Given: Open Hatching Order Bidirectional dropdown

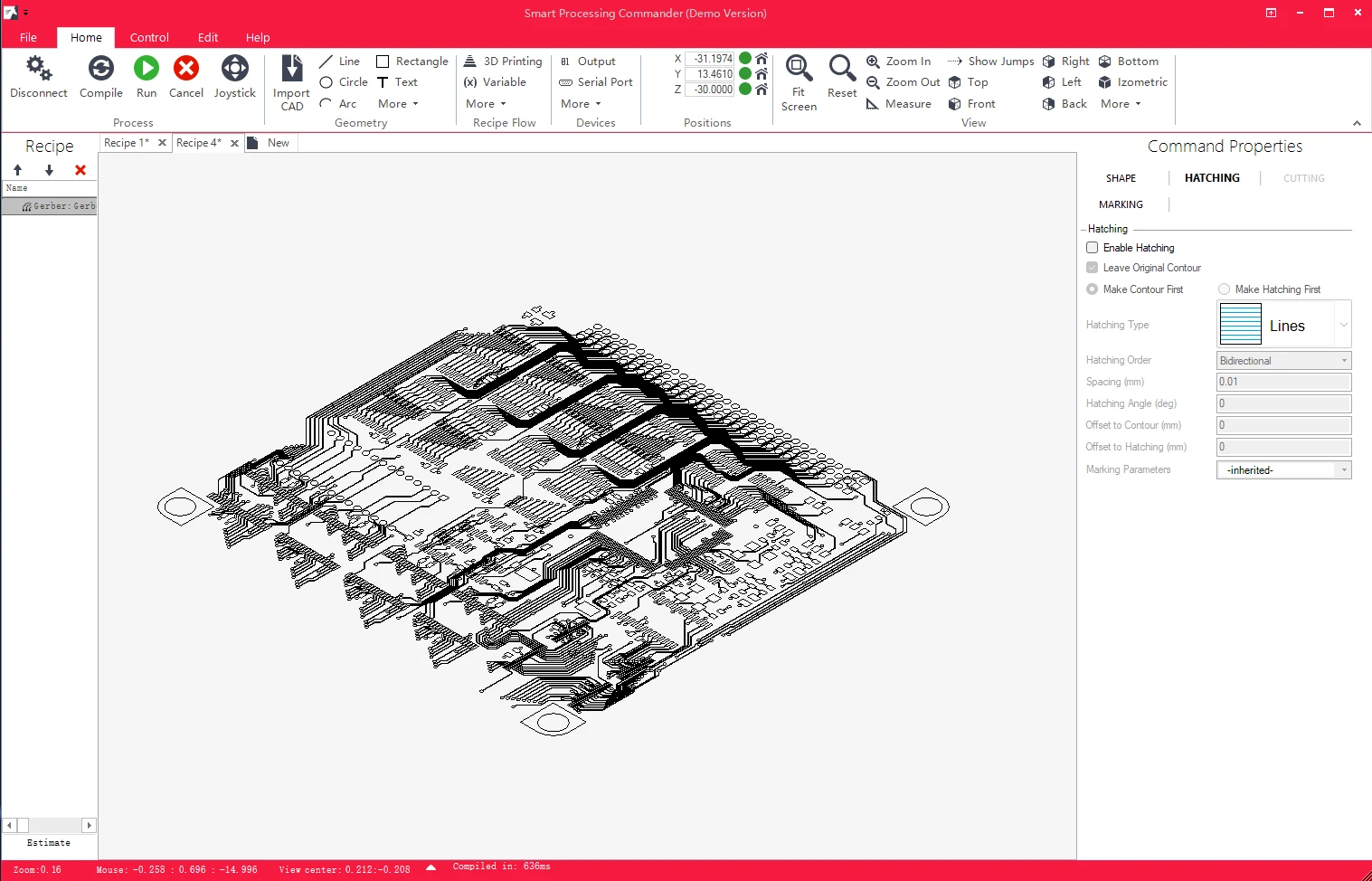Looking at the screenshot, I should pos(1284,361).
